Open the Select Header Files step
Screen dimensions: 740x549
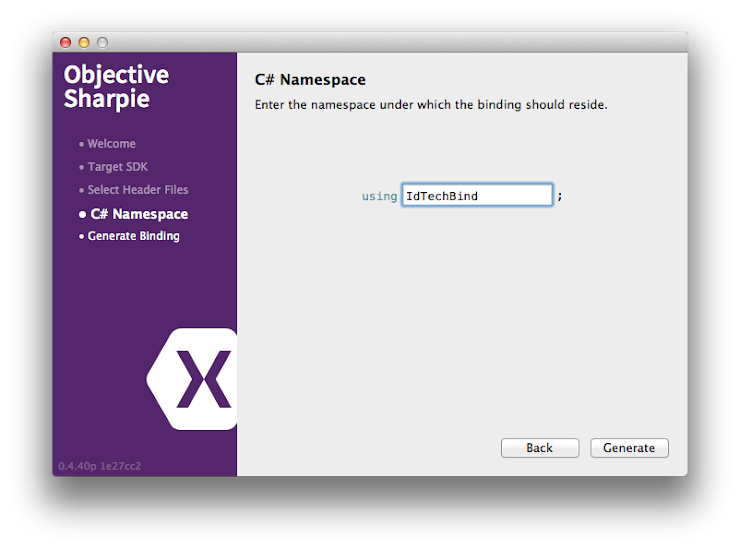(138, 190)
